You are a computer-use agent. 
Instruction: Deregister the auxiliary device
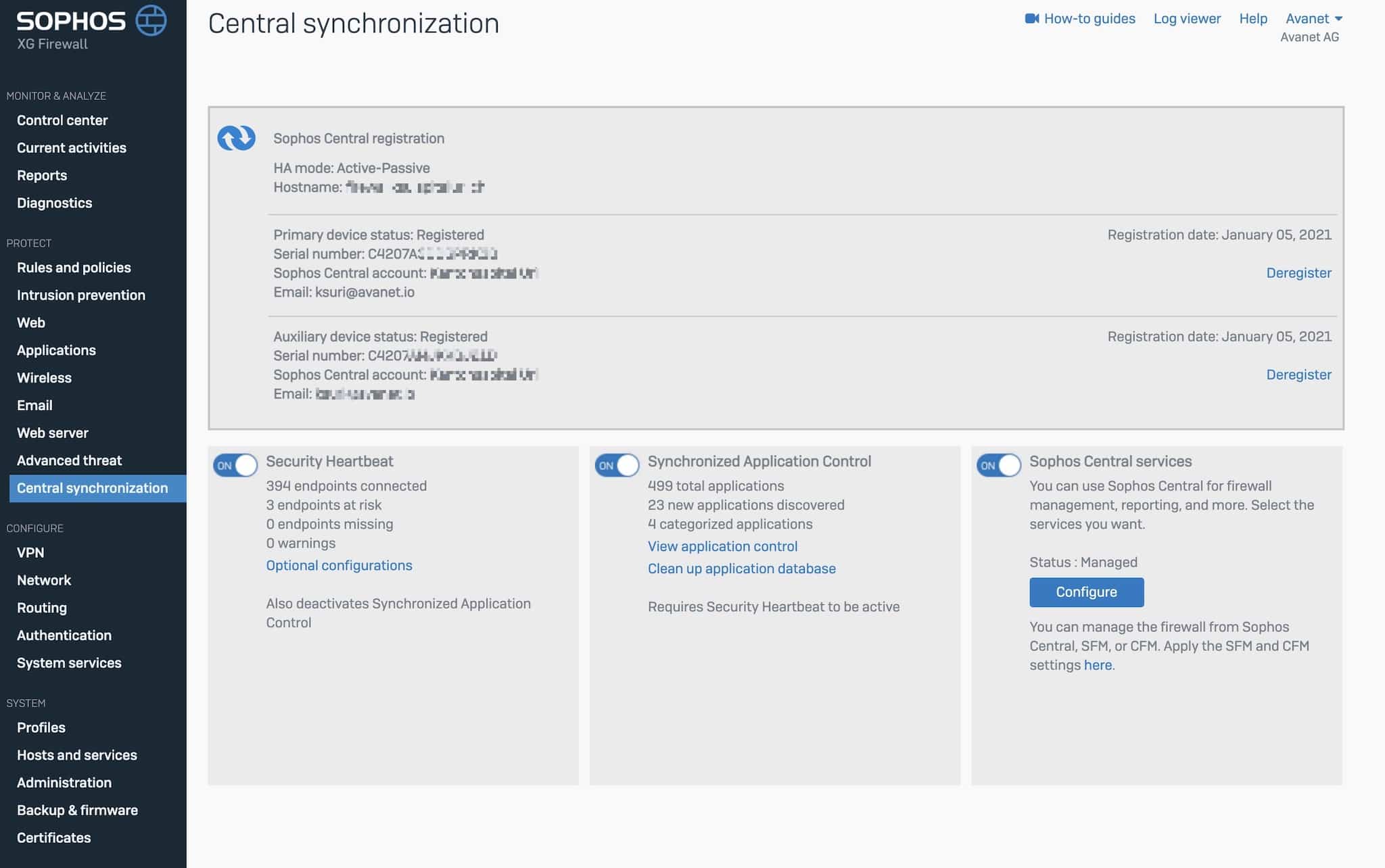pos(1298,375)
